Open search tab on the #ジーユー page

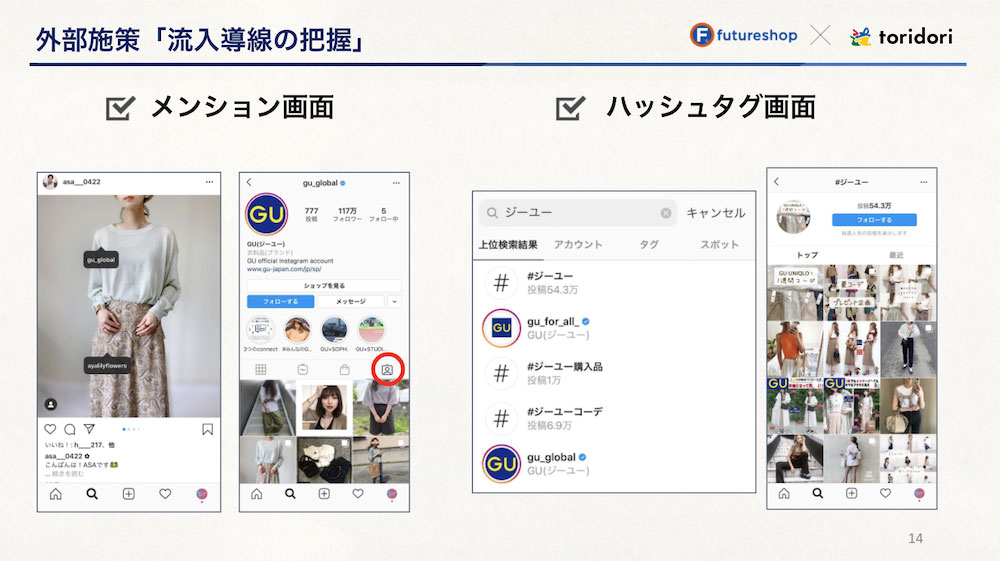tap(818, 493)
